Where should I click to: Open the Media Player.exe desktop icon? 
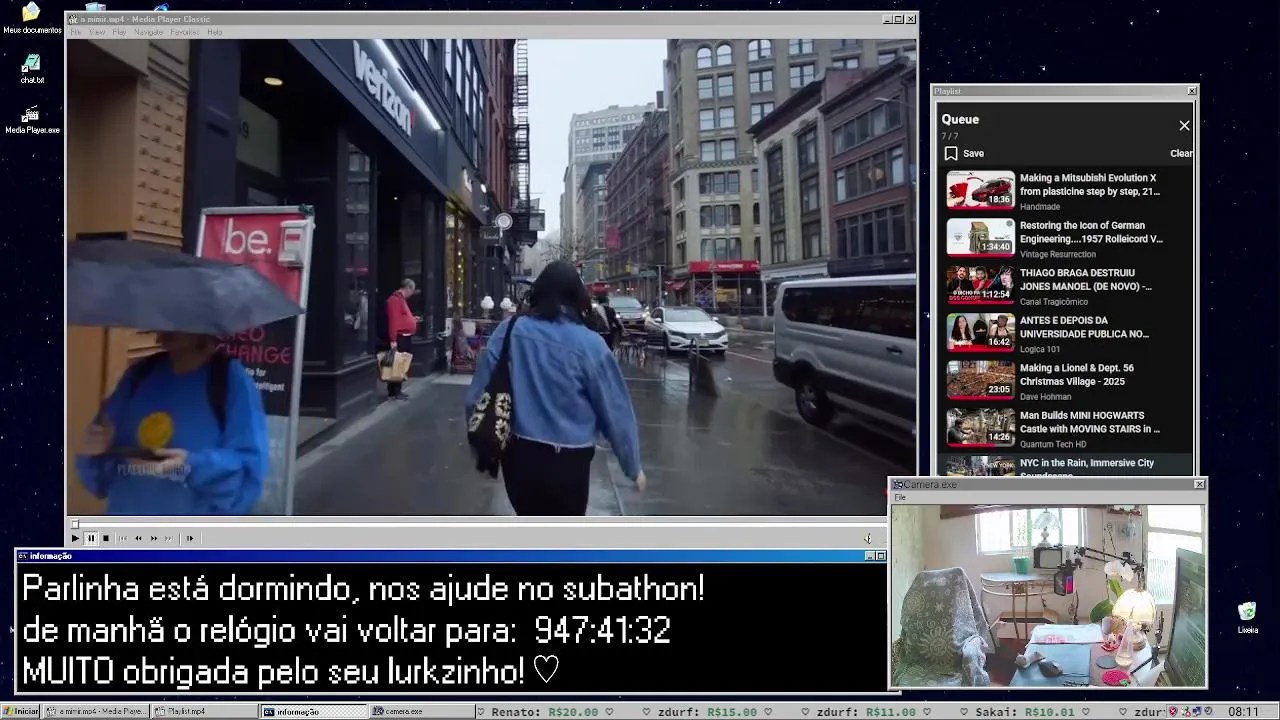[32, 120]
